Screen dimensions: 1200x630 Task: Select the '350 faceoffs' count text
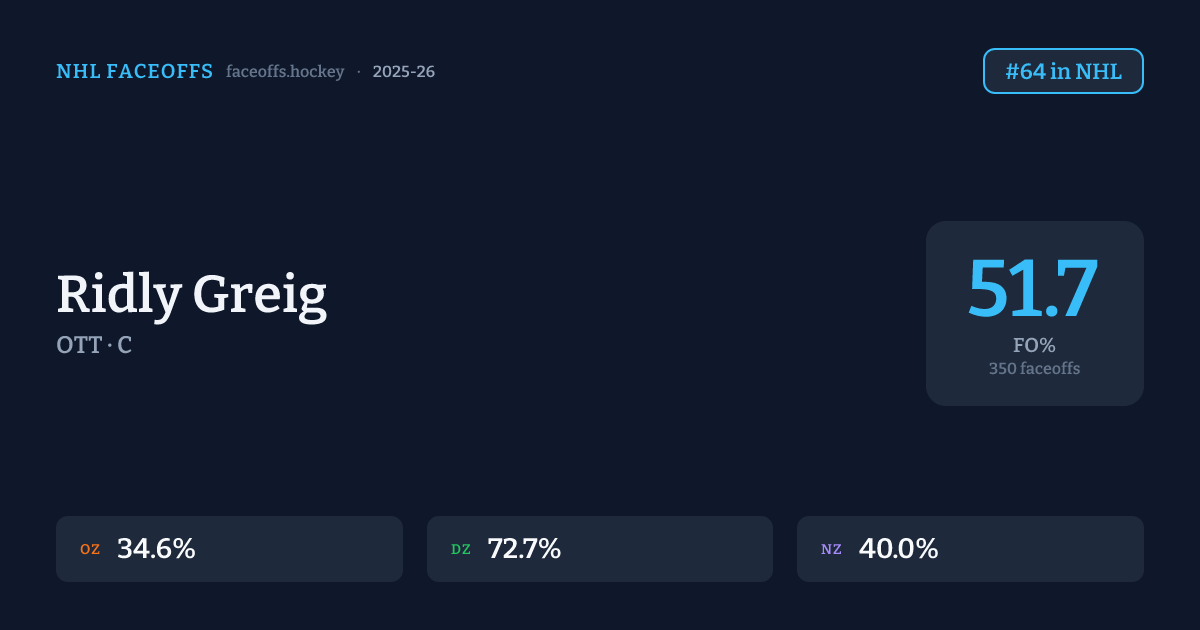tap(1034, 368)
